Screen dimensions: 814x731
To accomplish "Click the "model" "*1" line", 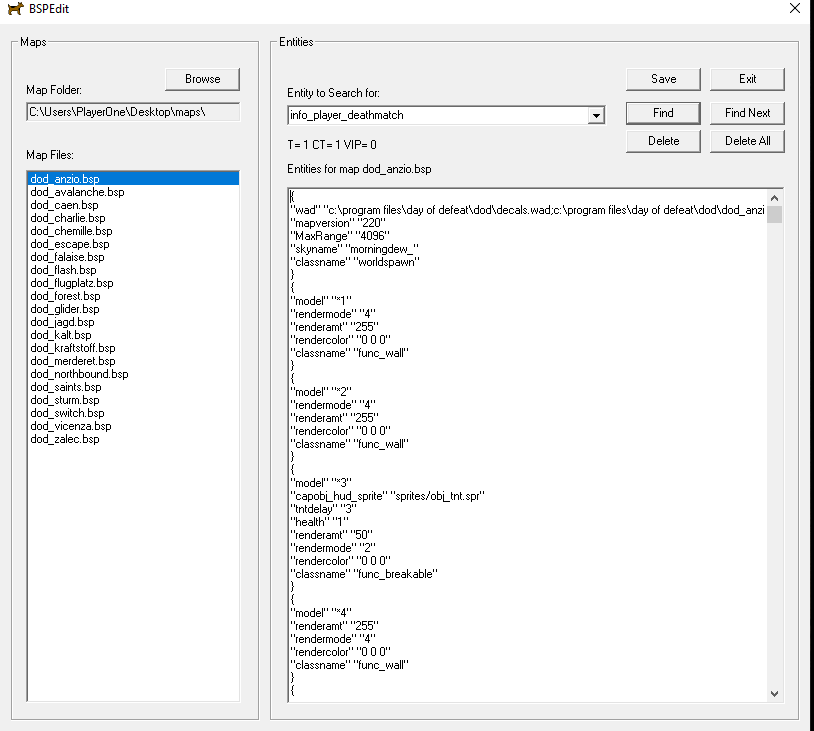I will pyautogui.click(x=321, y=301).
